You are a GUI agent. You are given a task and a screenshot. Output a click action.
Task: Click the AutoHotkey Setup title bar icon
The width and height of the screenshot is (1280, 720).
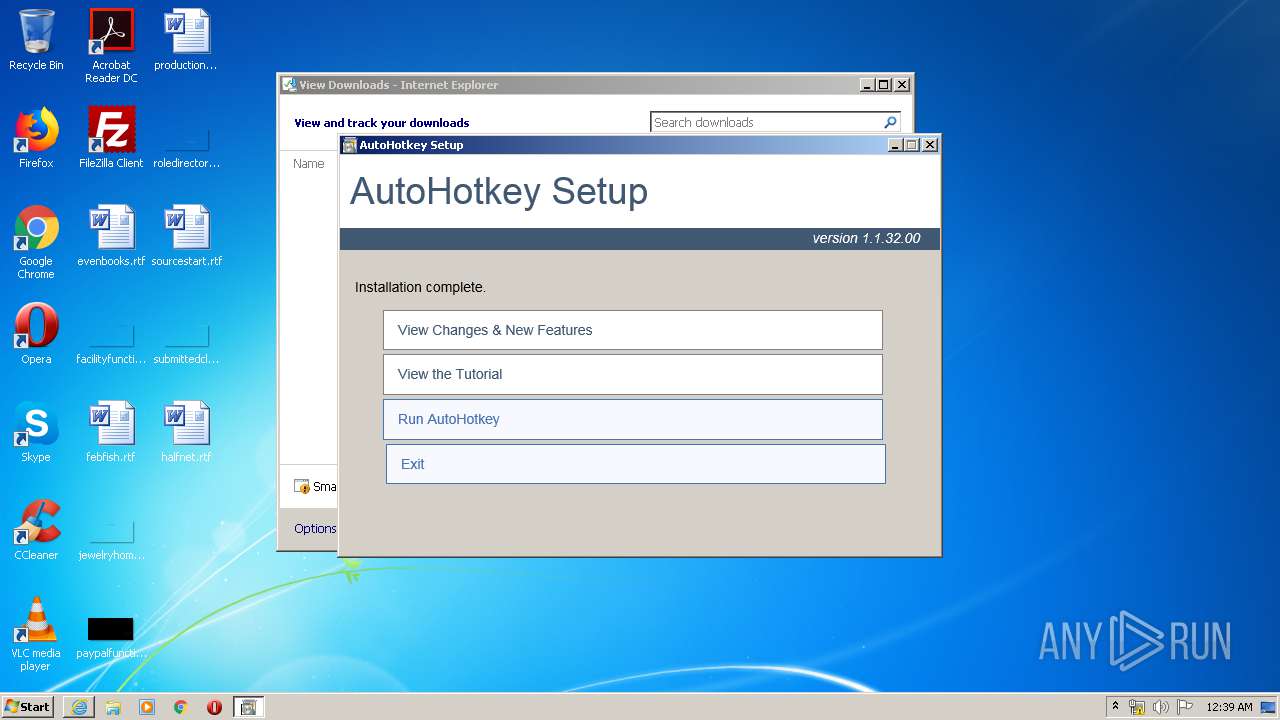pyautogui.click(x=349, y=145)
